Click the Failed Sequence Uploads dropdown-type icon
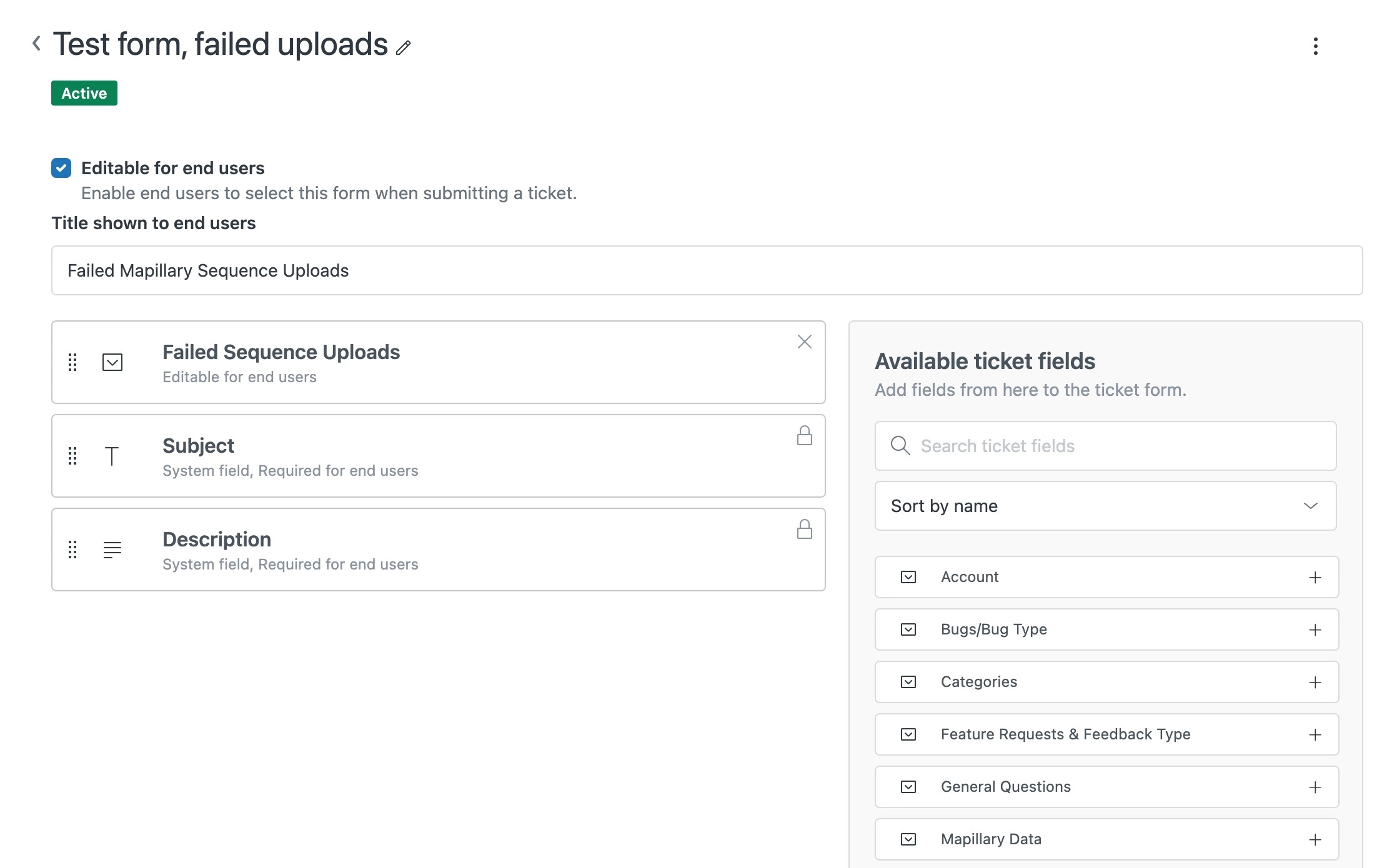The width and height of the screenshot is (1382, 868). coord(112,362)
